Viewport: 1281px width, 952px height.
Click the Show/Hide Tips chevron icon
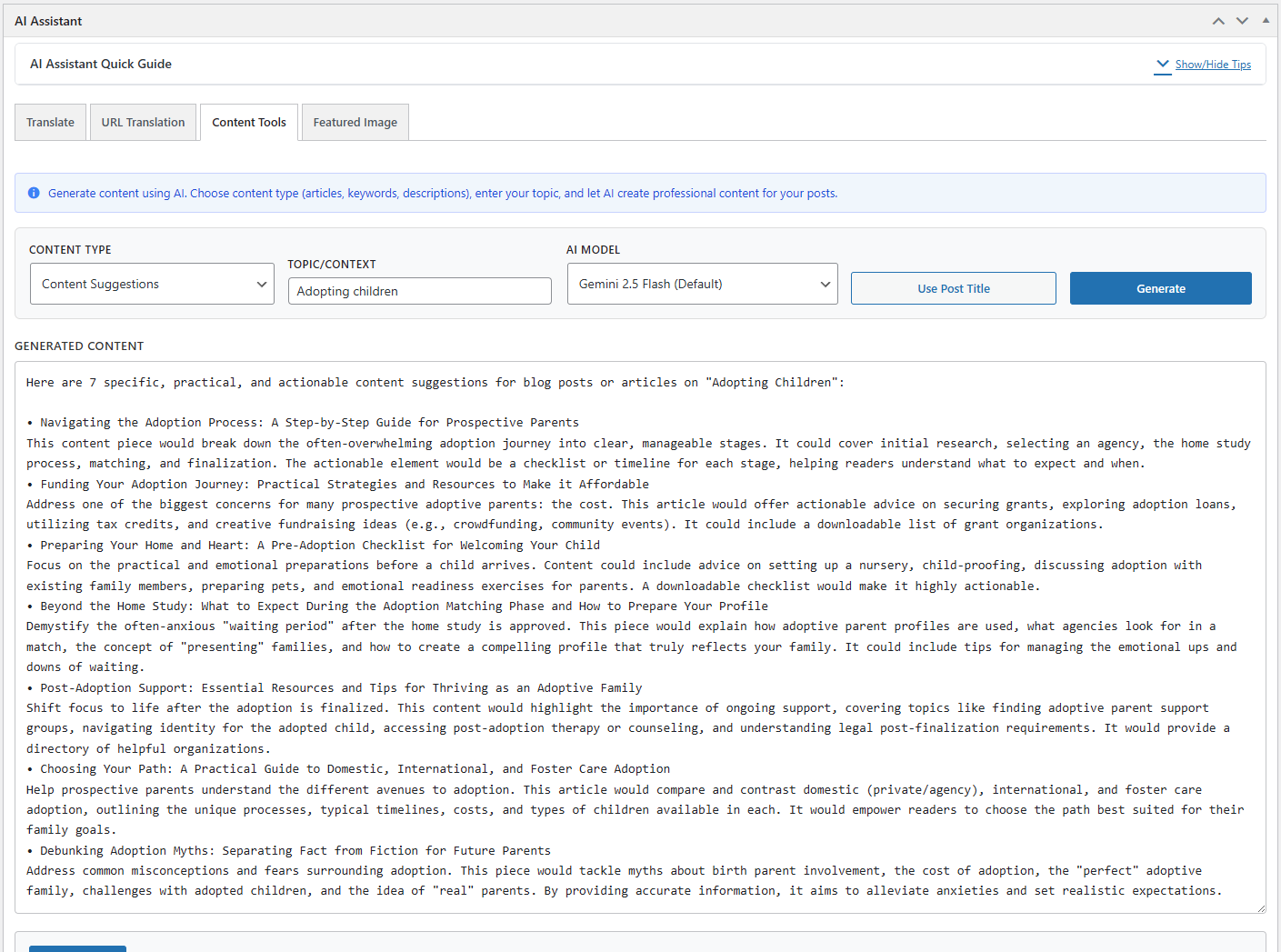pyautogui.click(x=1163, y=65)
